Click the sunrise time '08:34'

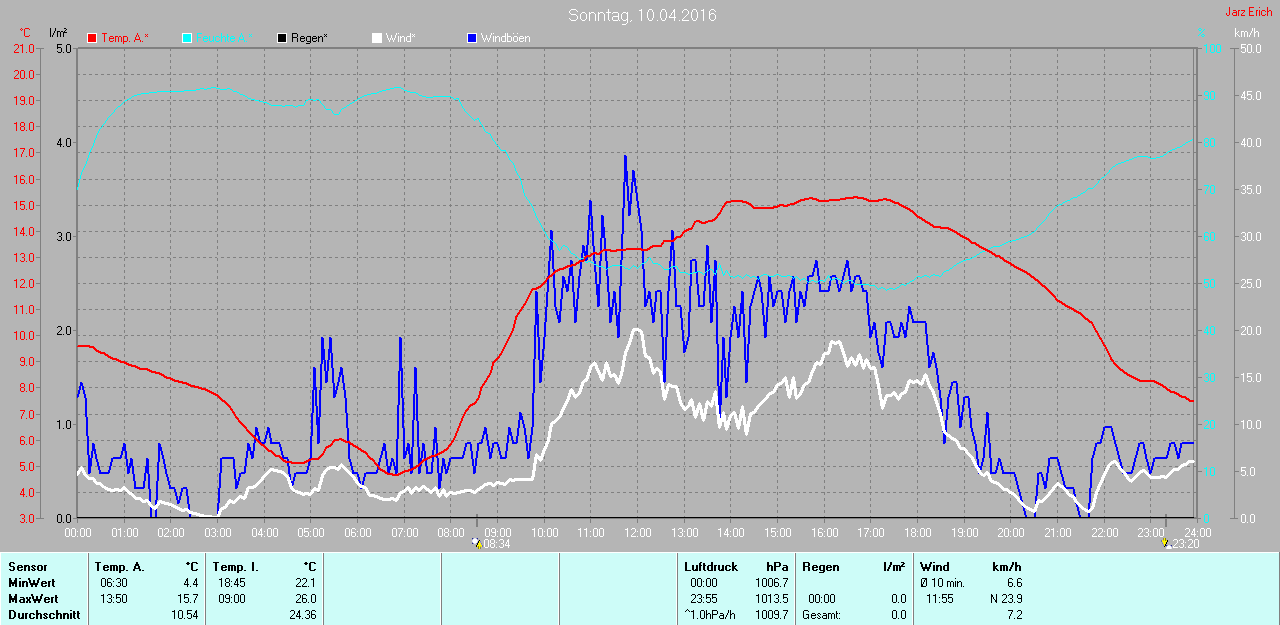pos(495,544)
